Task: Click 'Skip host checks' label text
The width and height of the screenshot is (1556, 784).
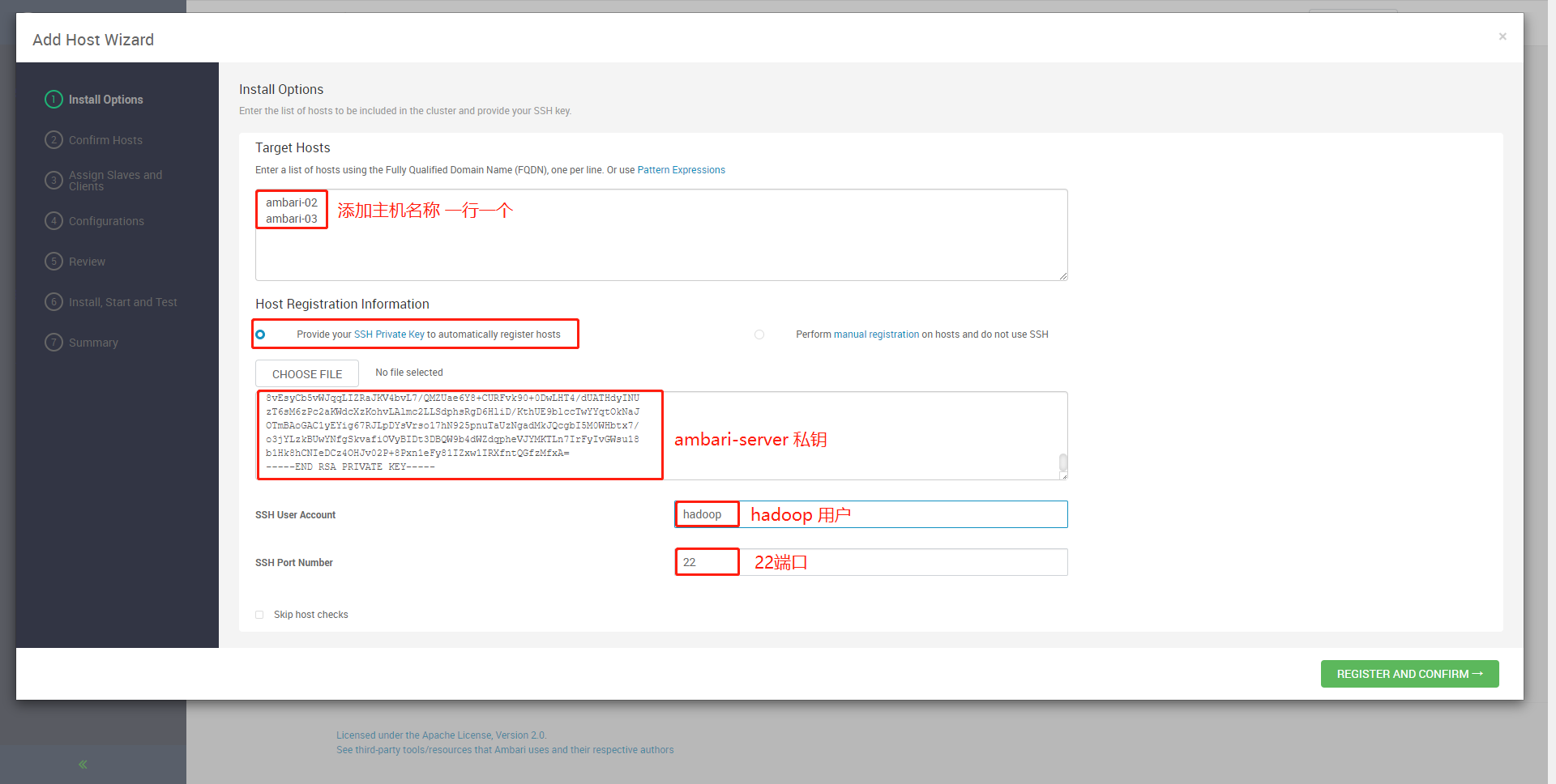Action: [x=311, y=615]
